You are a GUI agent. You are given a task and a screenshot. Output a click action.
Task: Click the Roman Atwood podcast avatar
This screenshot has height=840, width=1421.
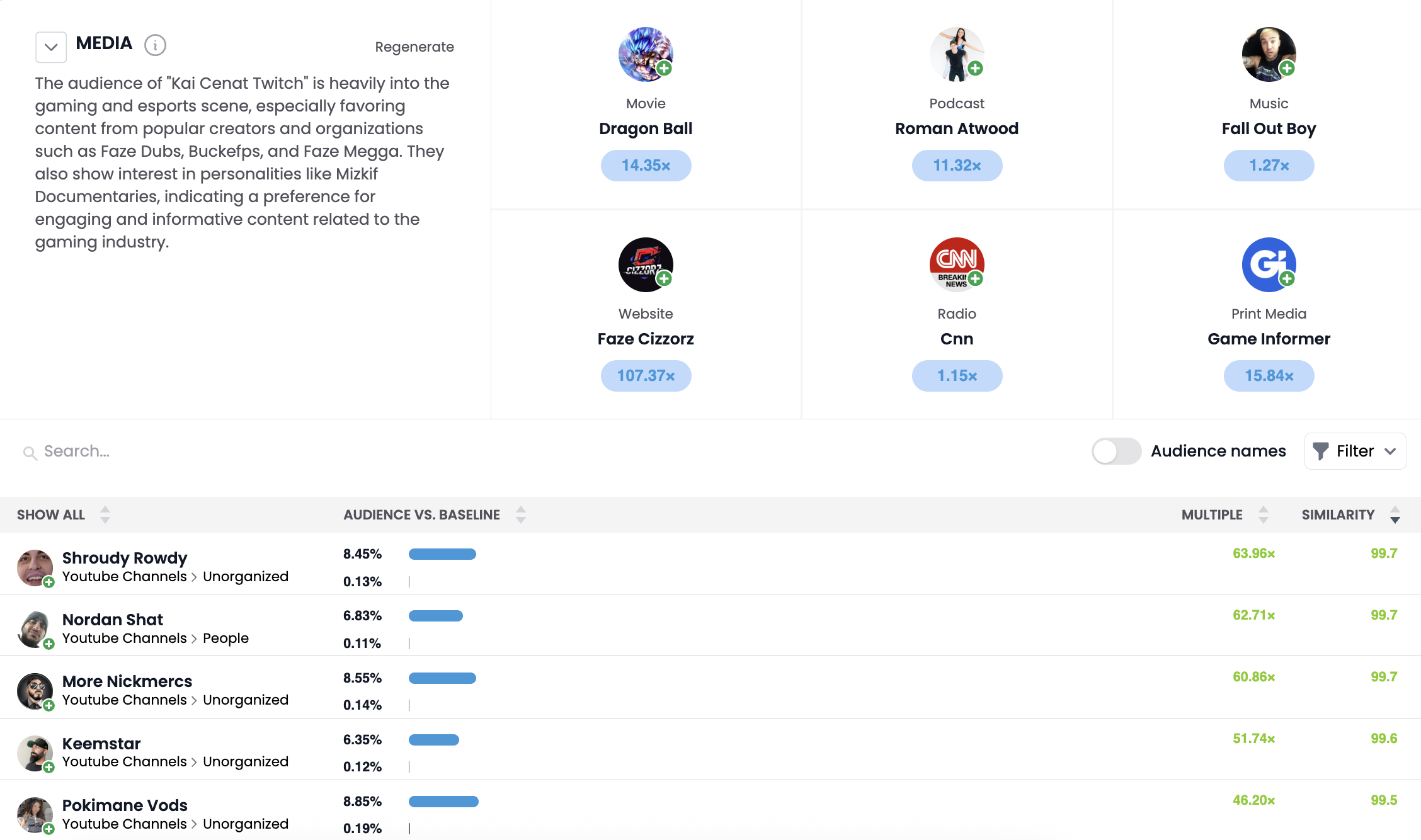pos(956,54)
